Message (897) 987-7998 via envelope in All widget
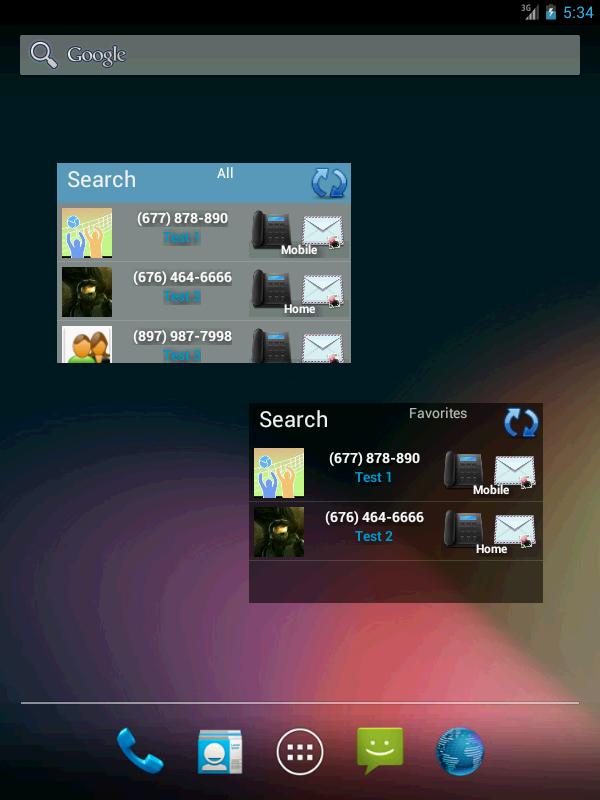 coord(322,348)
